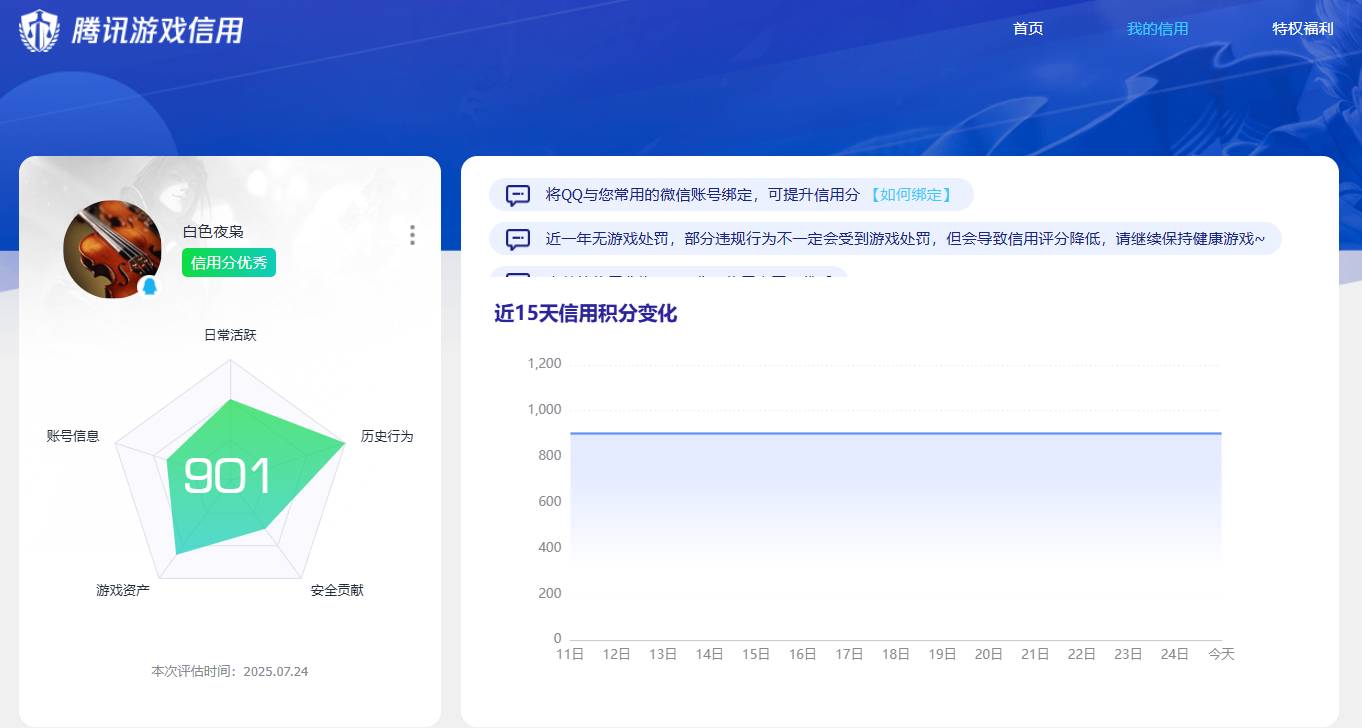Click the speech bubble icon beside the QQ binding tip
Screen dimensions: 1362x728
click(516, 194)
